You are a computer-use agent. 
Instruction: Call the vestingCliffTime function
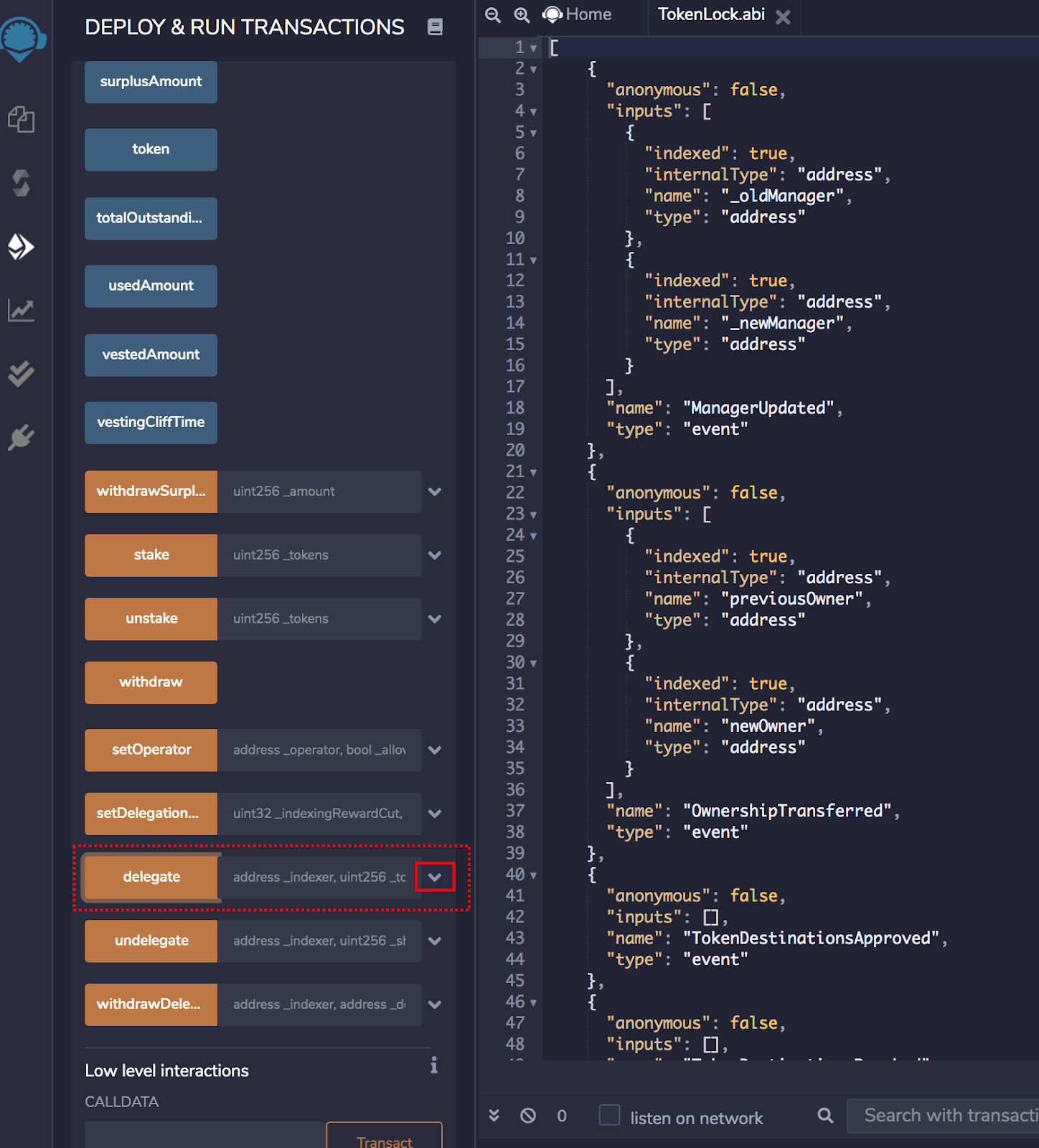click(151, 422)
